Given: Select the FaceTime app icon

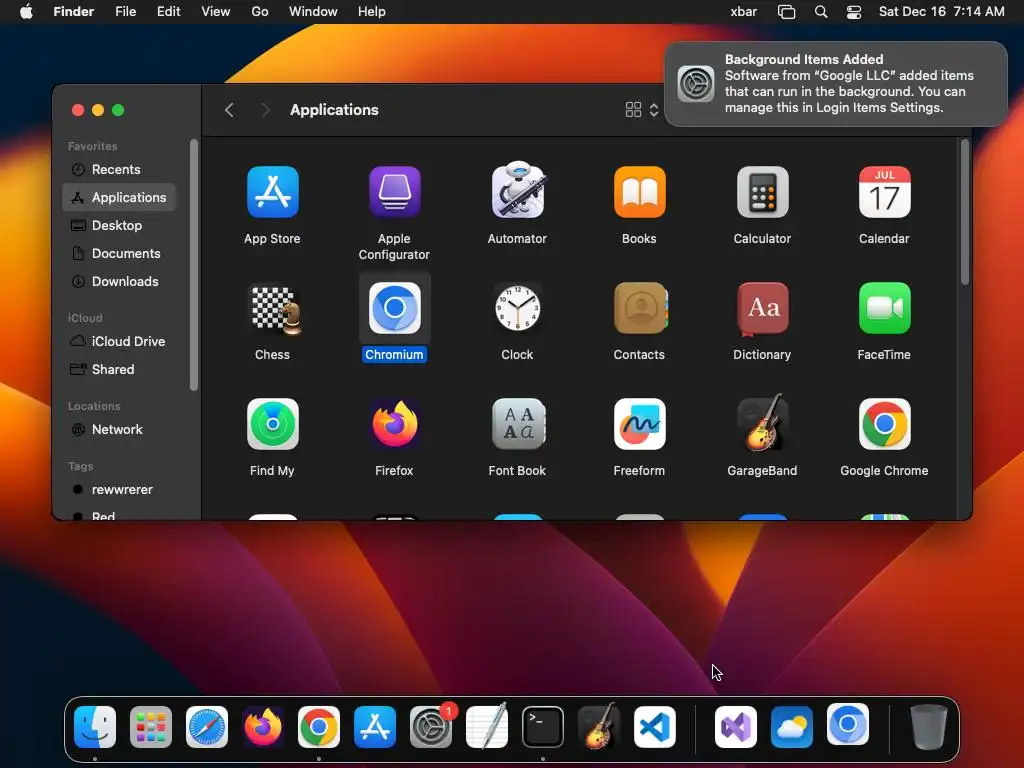Looking at the screenshot, I should (884, 308).
